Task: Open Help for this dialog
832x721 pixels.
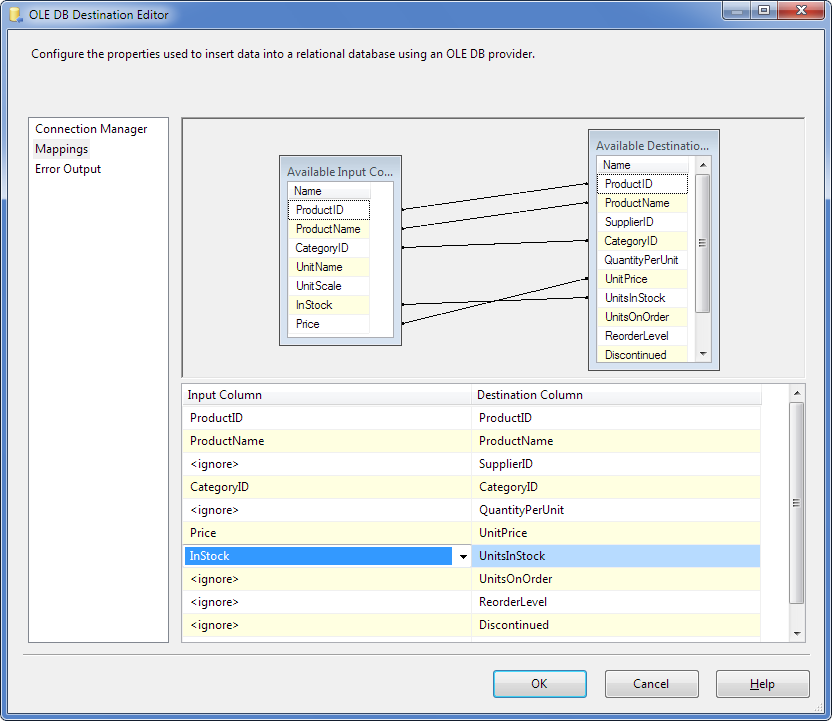Action: tap(762, 684)
